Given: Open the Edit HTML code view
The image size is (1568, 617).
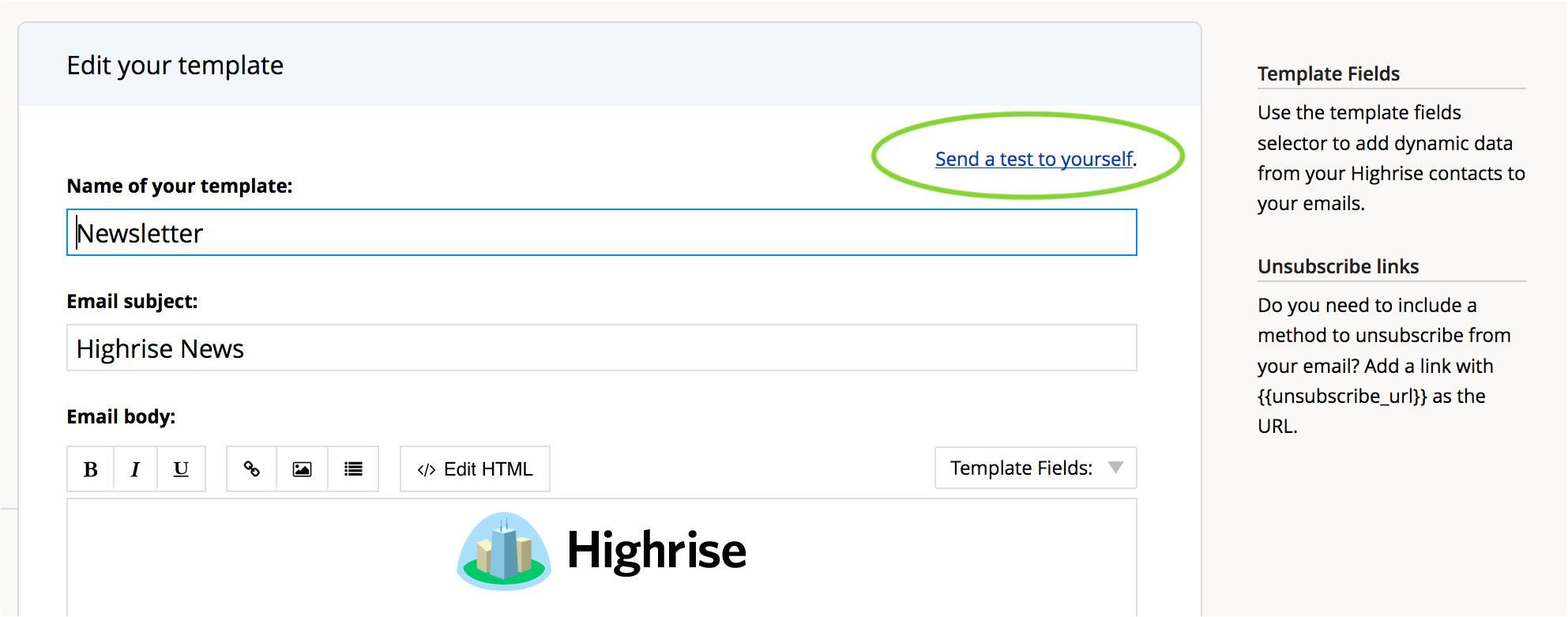Looking at the screenshot, I should pos(475,469).
